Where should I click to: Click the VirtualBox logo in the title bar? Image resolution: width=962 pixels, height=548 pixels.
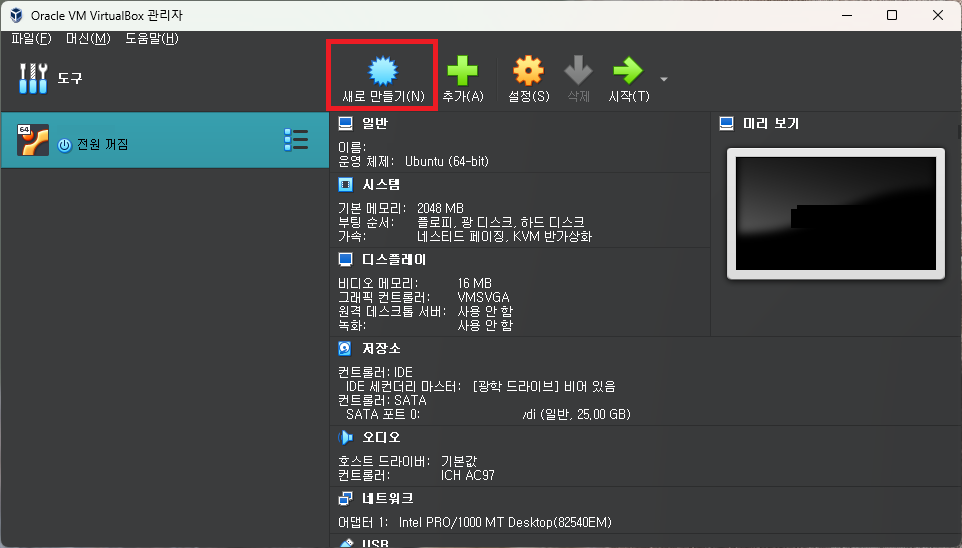(16, 15)
